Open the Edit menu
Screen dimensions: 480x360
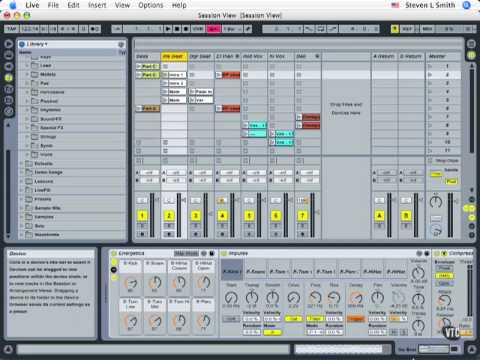[x=73, y=5]
